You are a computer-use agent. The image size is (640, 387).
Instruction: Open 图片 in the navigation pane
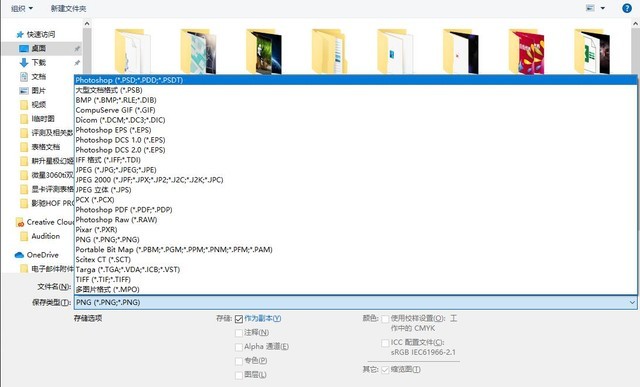39,91
